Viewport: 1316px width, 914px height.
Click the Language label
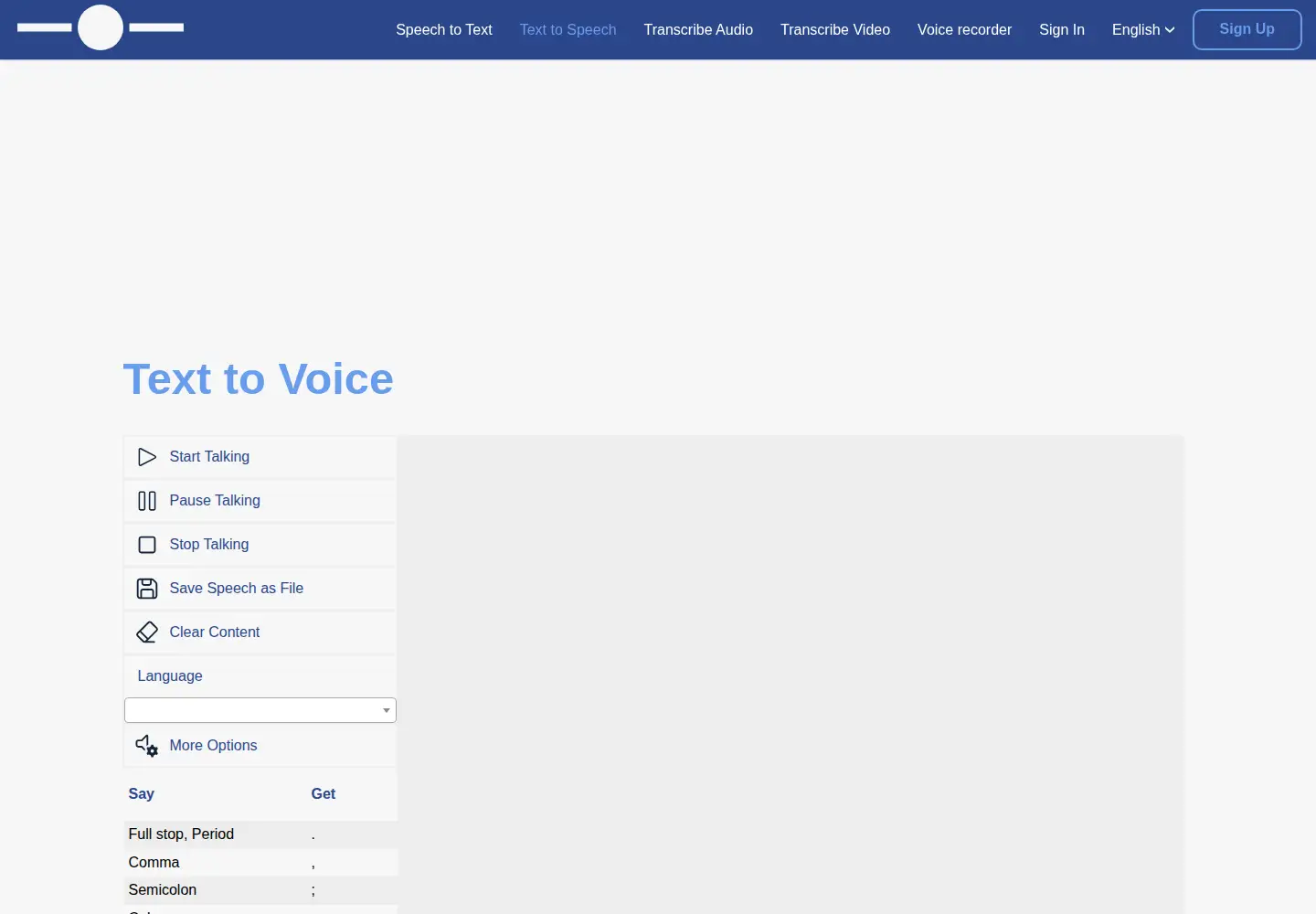pyautogui.click(x=170, y=676)
